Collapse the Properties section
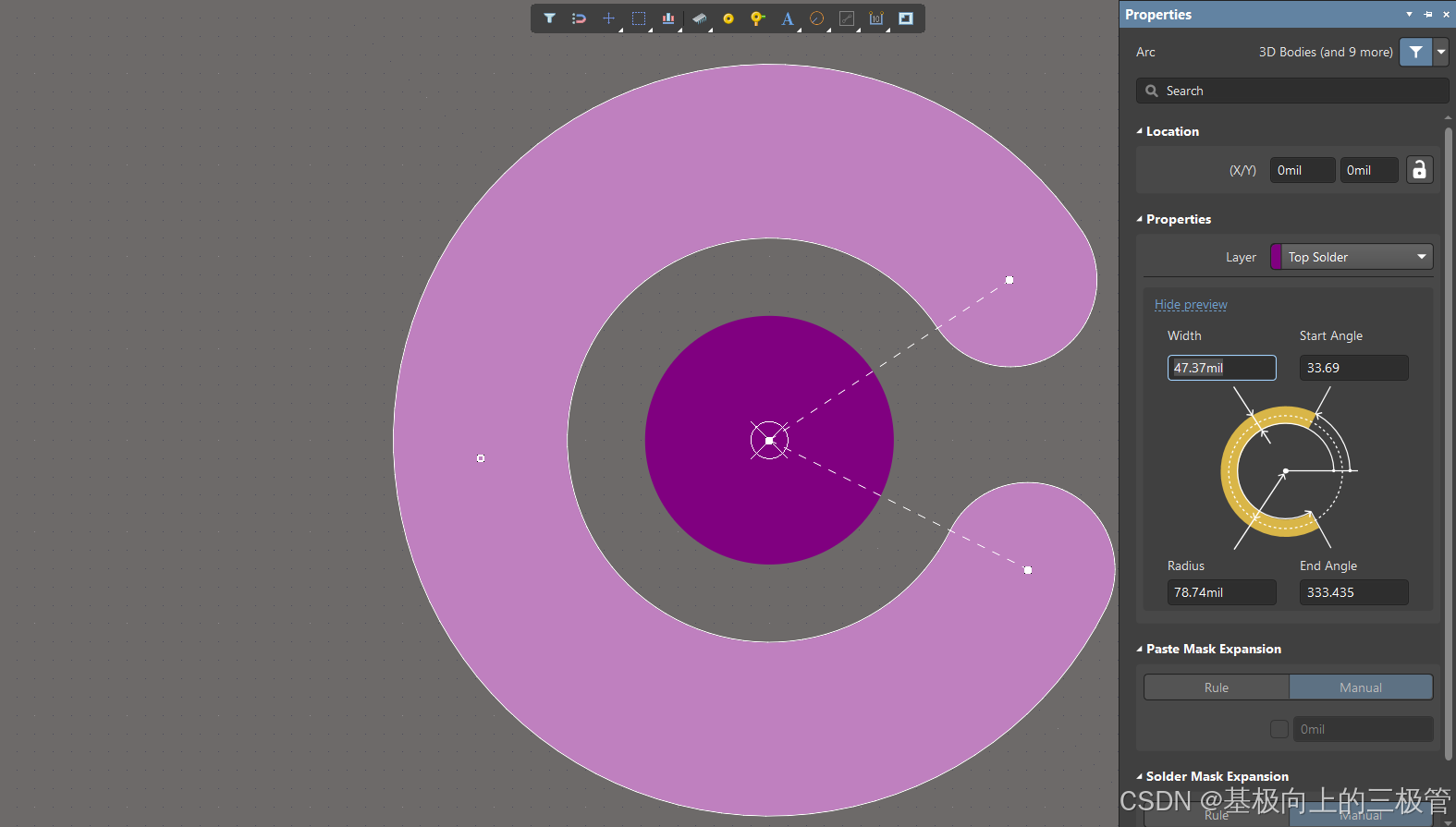Image resolution: width=1456 pixels, height=827 pixels. coord(1140,219)
